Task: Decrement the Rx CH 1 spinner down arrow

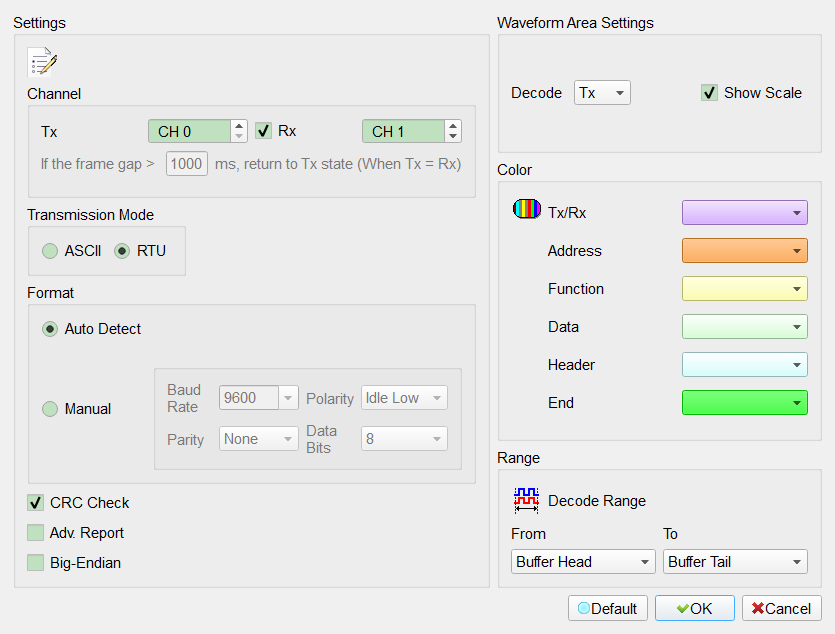Action: coord(453,137)
